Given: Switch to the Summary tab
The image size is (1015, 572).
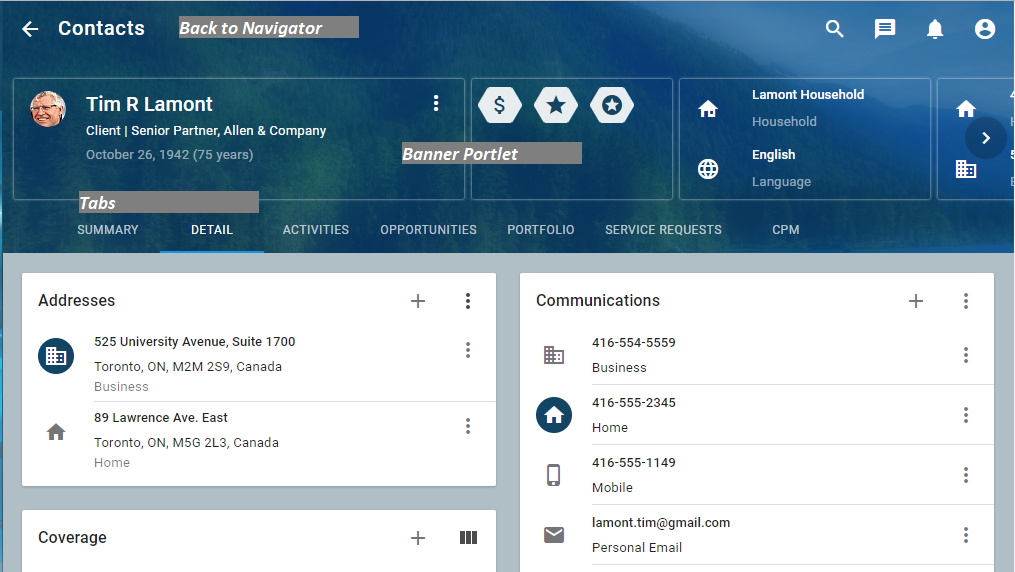Looking at the screenshot, I should pos(108,230).
